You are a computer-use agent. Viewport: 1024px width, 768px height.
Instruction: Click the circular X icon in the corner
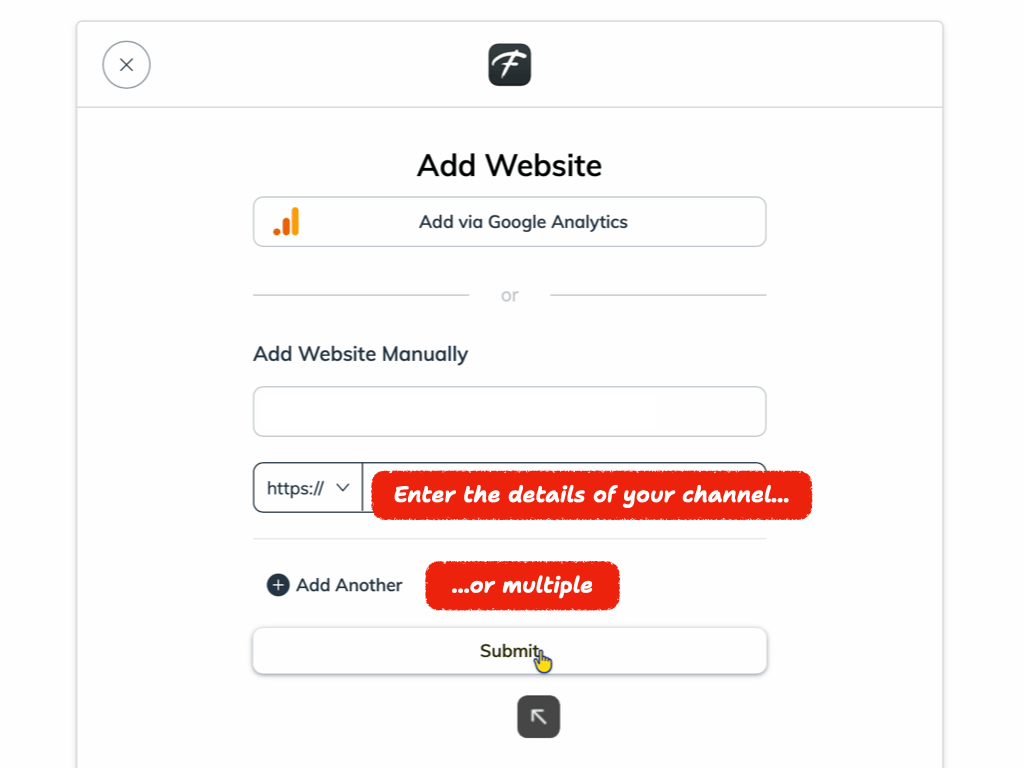point(126,64)
